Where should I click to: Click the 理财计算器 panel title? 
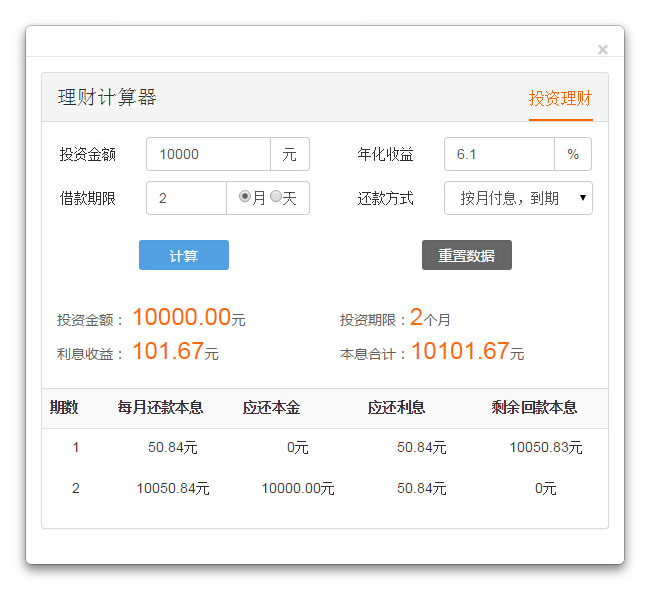point(107,98)
